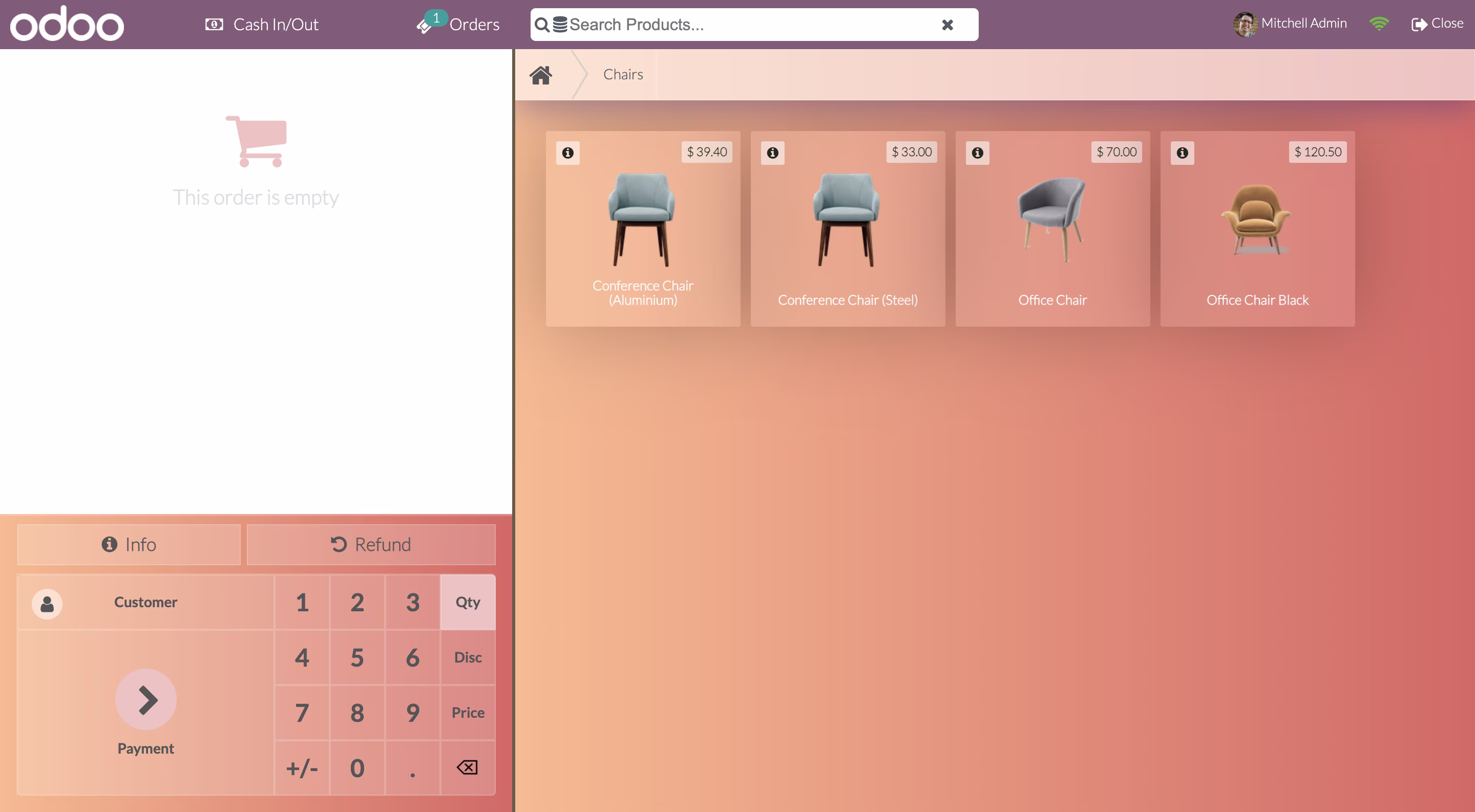
Task: Tap numpad key 2
Action: [x=357, y=602]
